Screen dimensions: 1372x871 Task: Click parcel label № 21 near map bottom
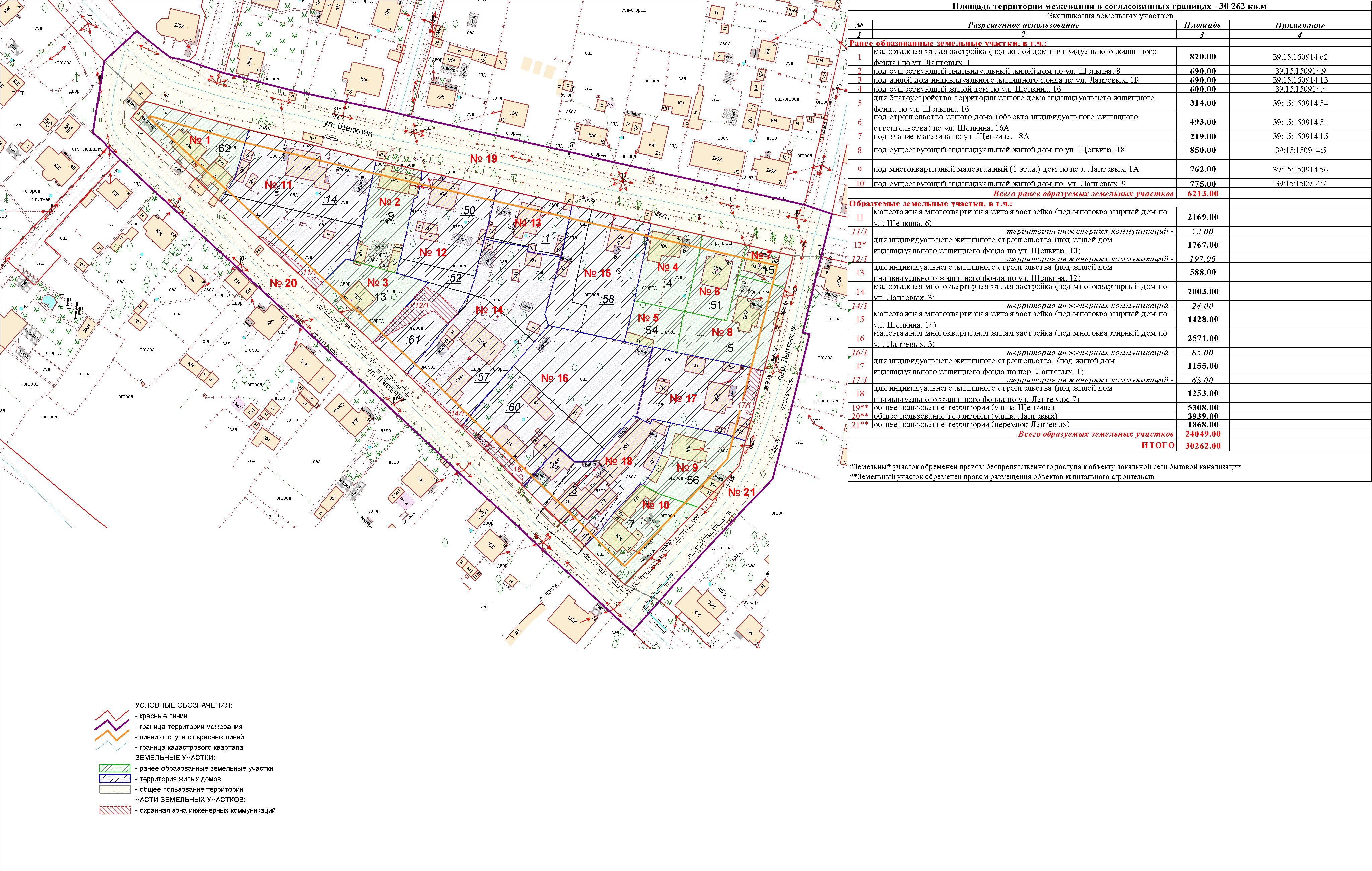[741, 492]
